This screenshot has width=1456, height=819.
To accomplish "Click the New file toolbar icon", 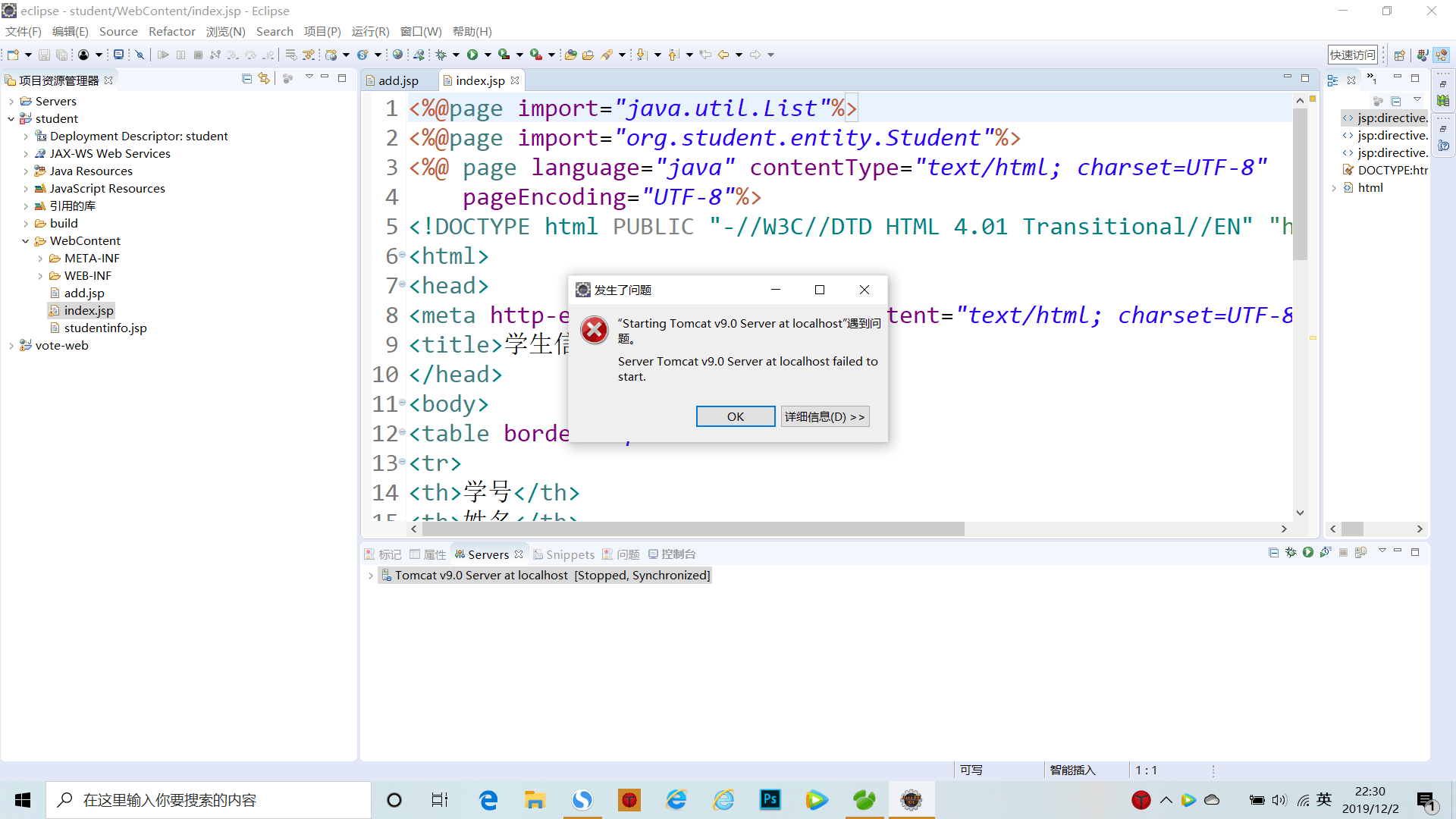I will pyautogui.click(x=13, y=55).
